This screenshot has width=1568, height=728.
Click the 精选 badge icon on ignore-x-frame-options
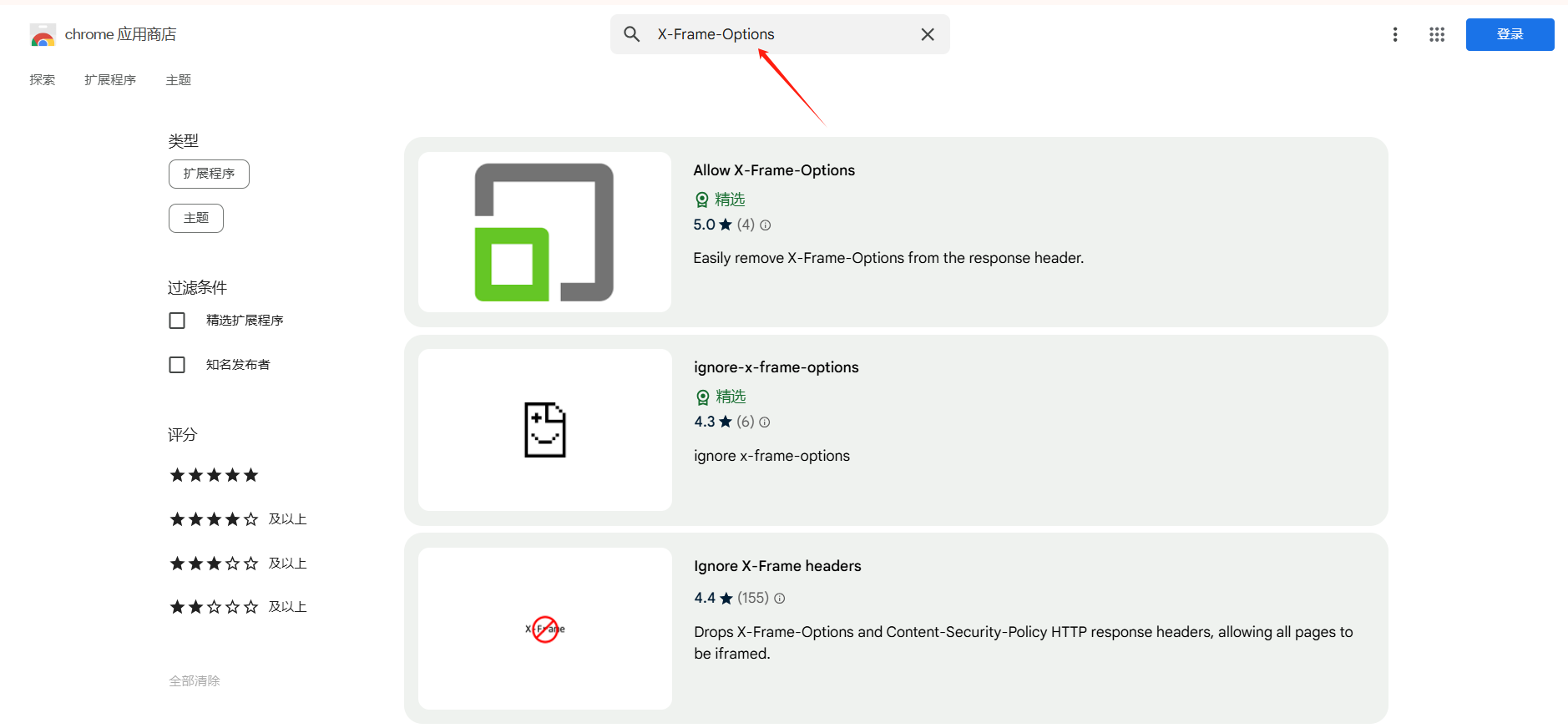click(703, 397)
